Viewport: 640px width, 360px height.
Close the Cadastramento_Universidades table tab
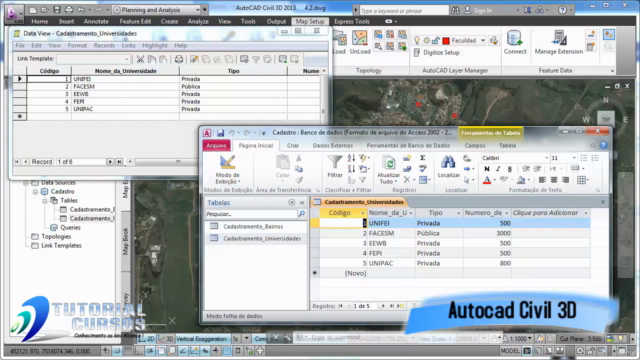(x=603, y=202)
